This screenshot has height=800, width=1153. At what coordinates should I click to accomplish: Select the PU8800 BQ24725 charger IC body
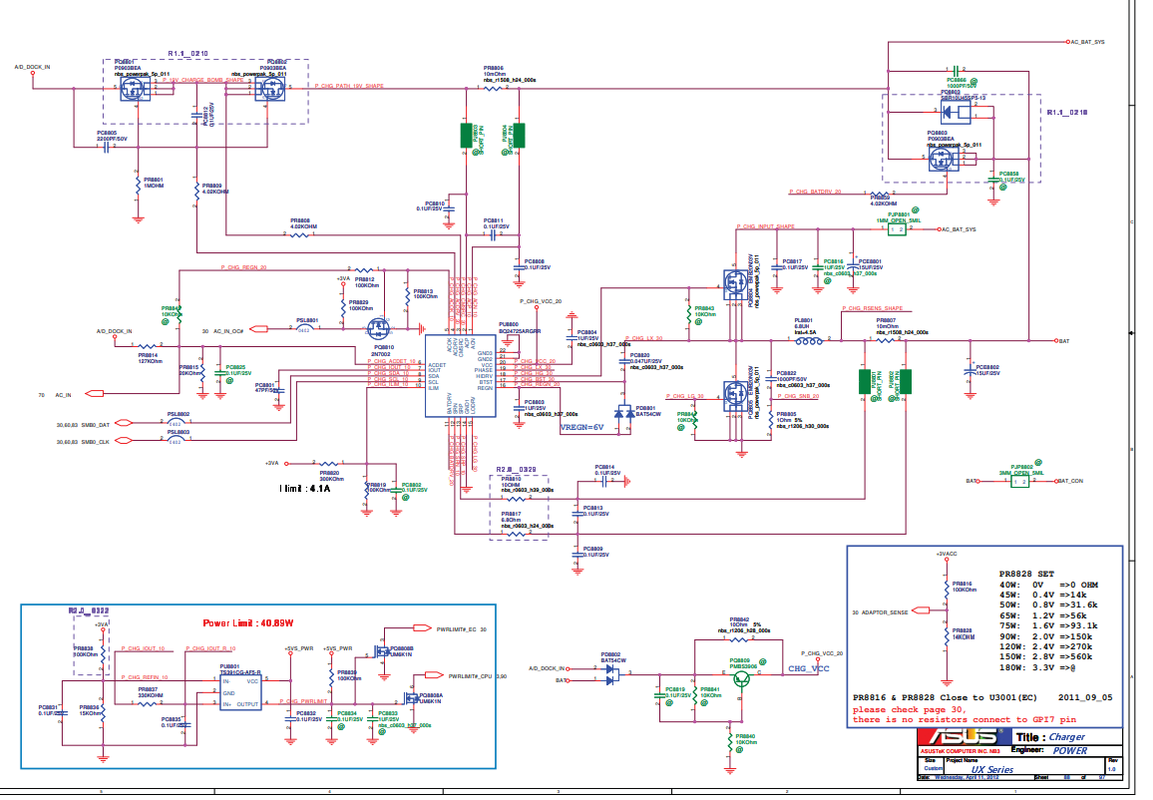pos(460,376)
